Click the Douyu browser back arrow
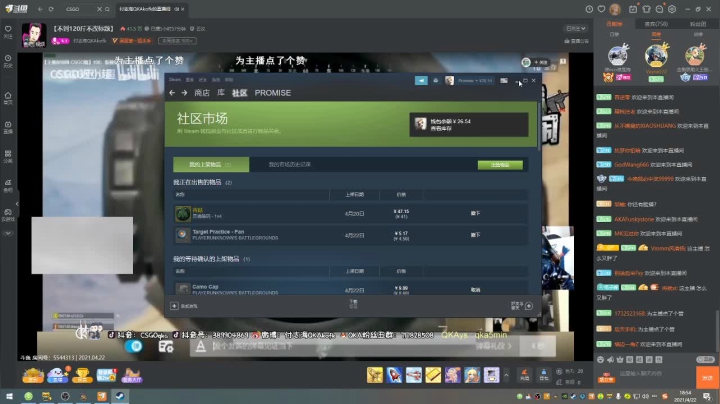Viewport: 720px width, 404px height. pos(40,9)
